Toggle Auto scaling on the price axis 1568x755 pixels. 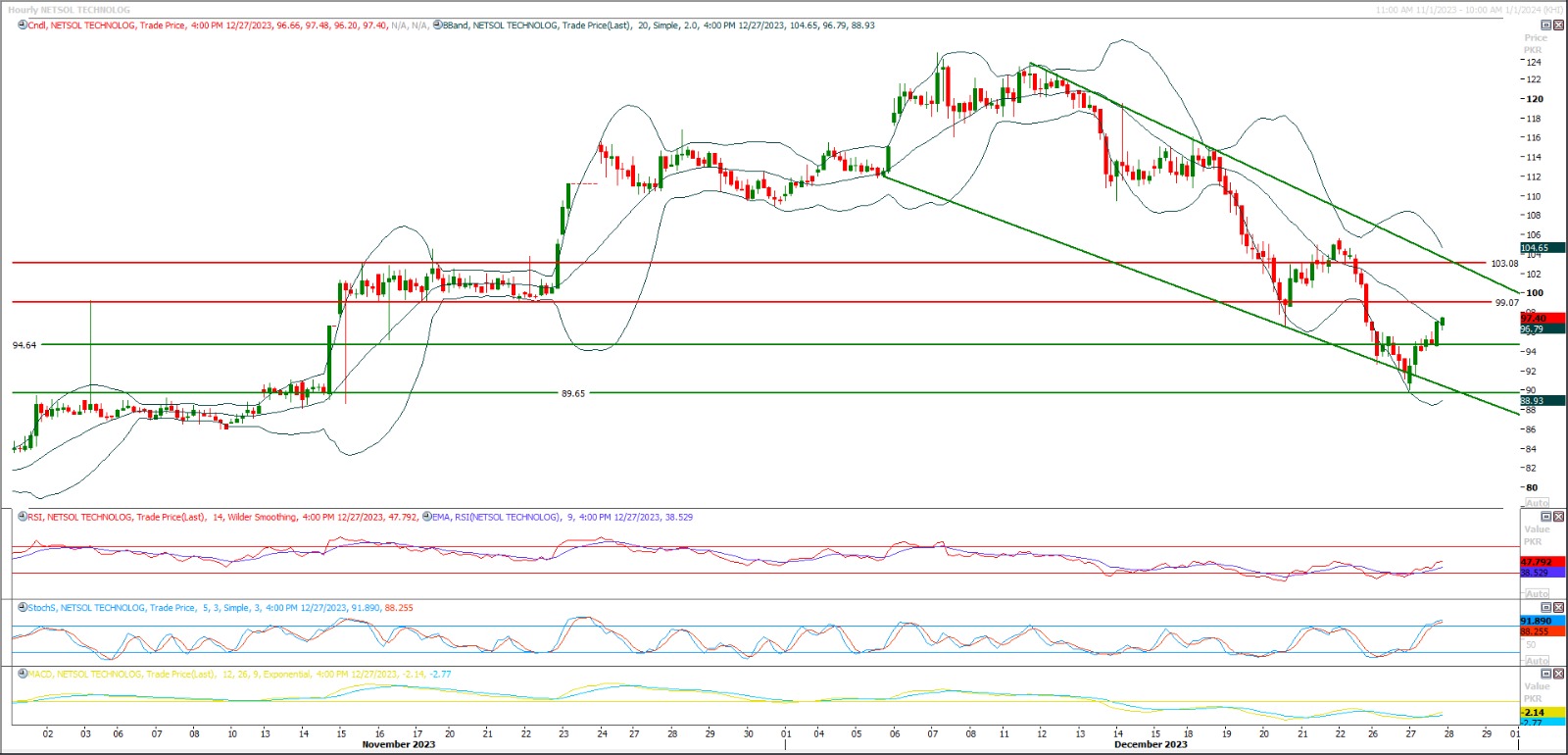tap(1537, 502)
